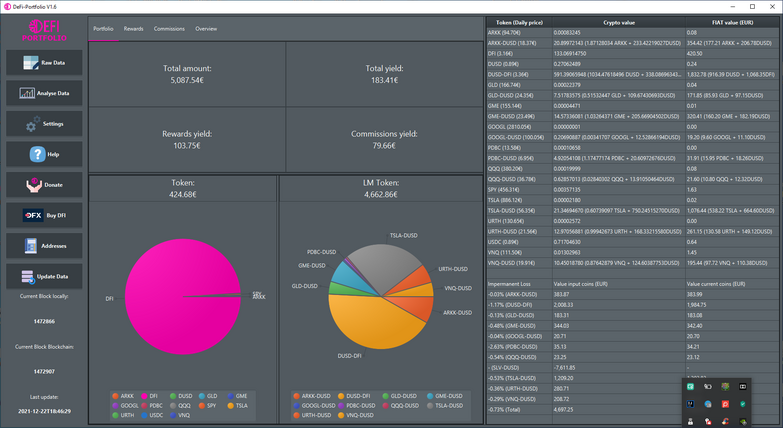Image resolution: width=783 pixels, height=428 pixels.
Task: Open the Commissions tab
Action: coord(169,29)
